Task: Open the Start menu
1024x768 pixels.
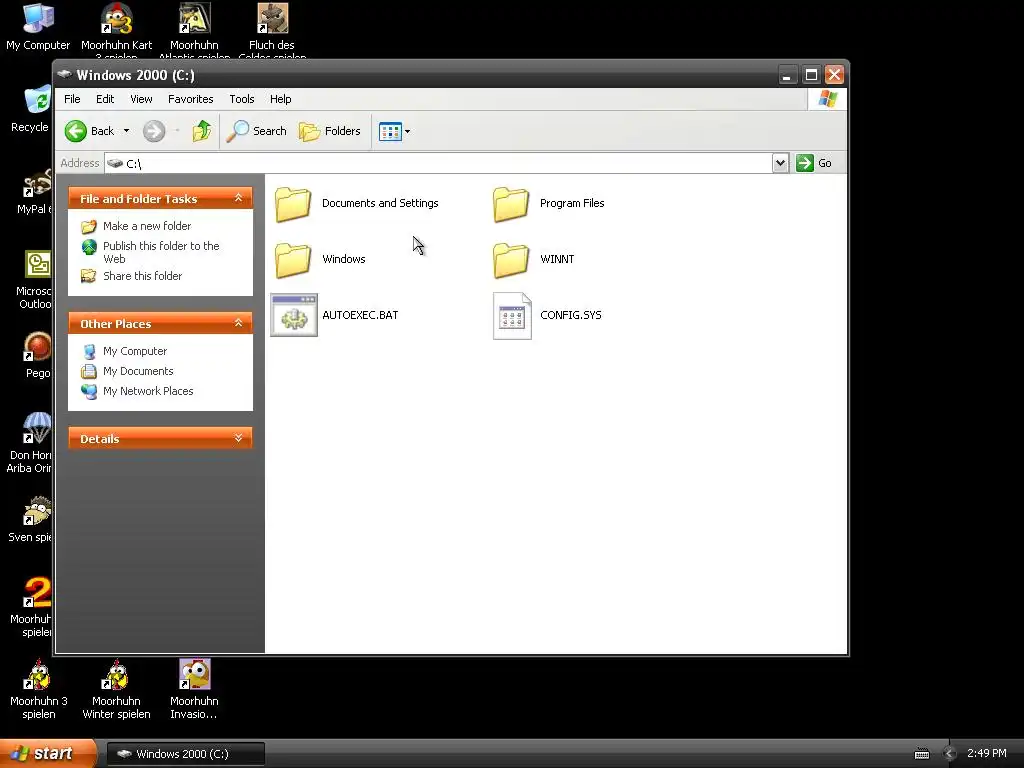Action: 47,753
